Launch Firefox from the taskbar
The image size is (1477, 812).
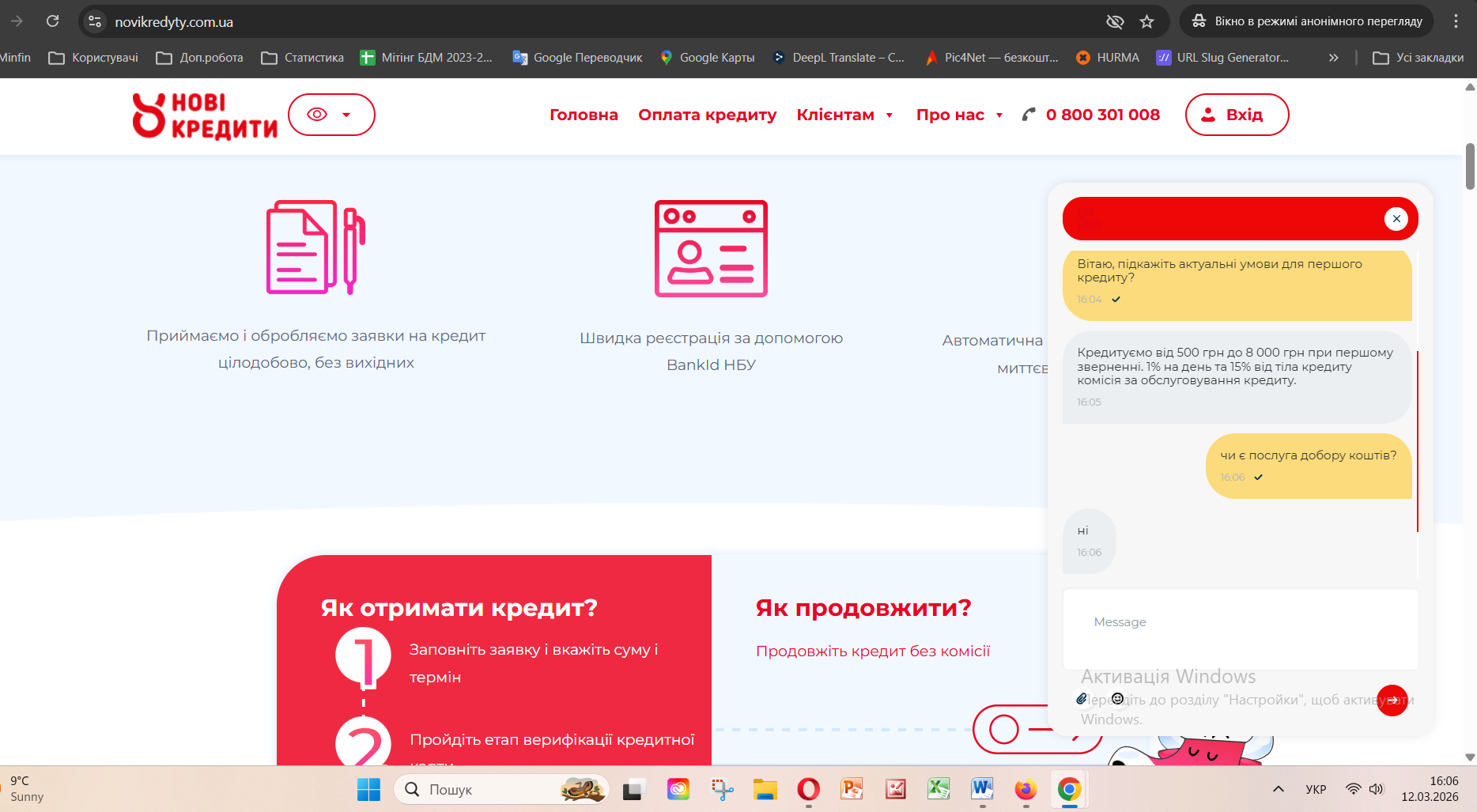pyautogui.click(x=1026, y=789)
